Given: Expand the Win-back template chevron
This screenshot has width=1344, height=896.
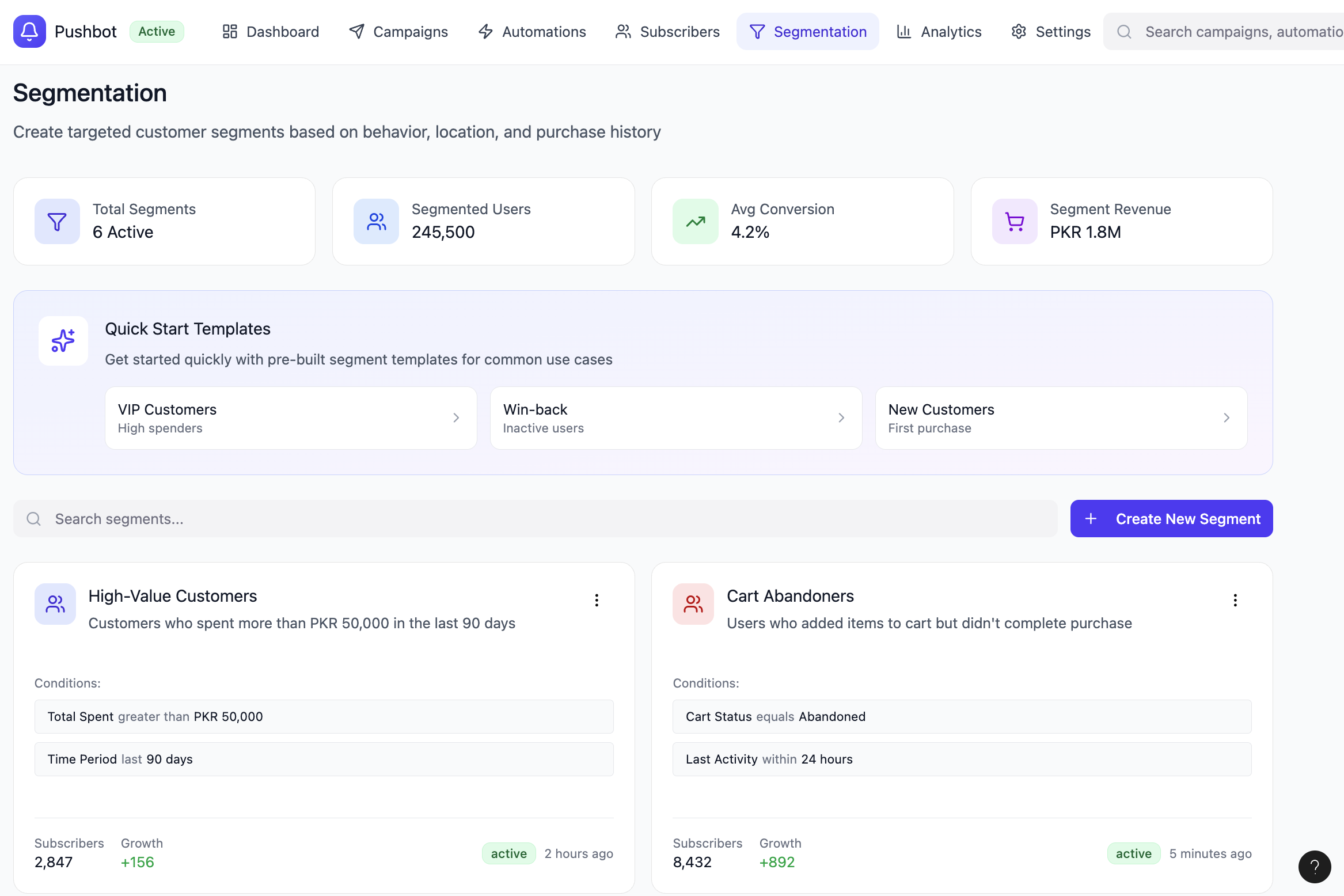Looking at the screenshot, I should coord(841,418).
